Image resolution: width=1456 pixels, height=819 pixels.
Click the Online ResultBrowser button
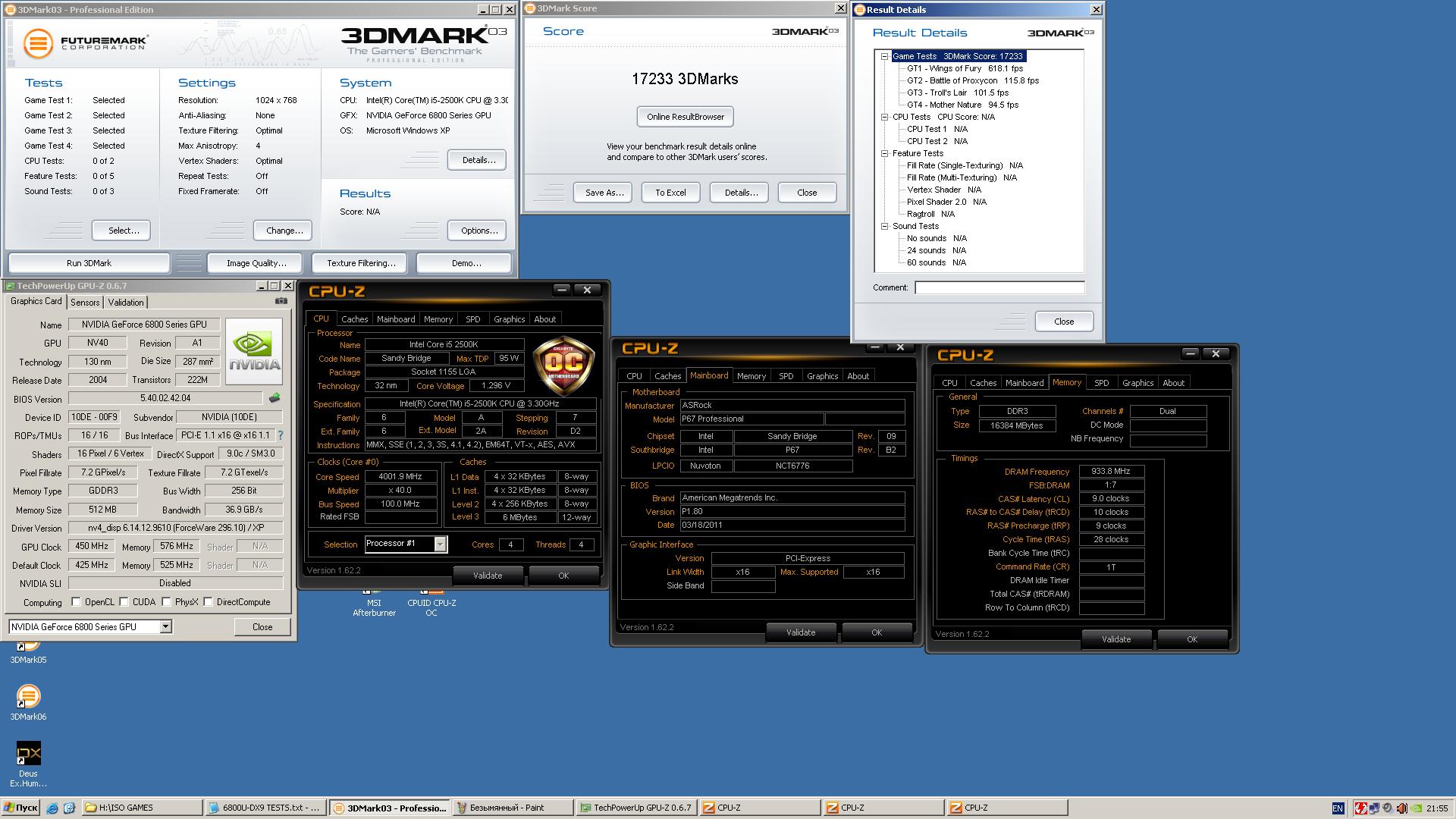click(686, 117)
